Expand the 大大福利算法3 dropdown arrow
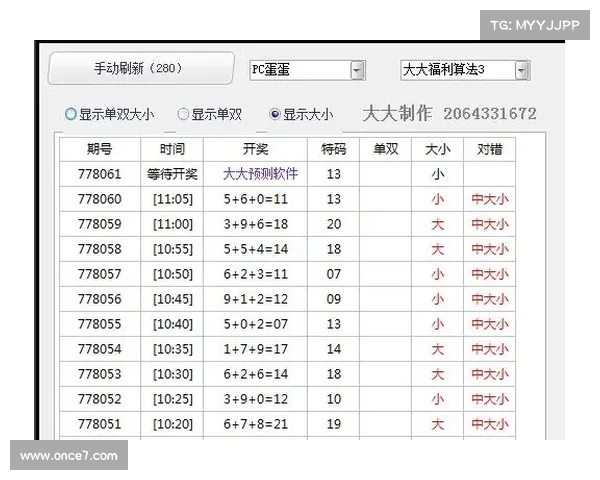600x480 pixels. pyautogui.click(x=522, y=70)
